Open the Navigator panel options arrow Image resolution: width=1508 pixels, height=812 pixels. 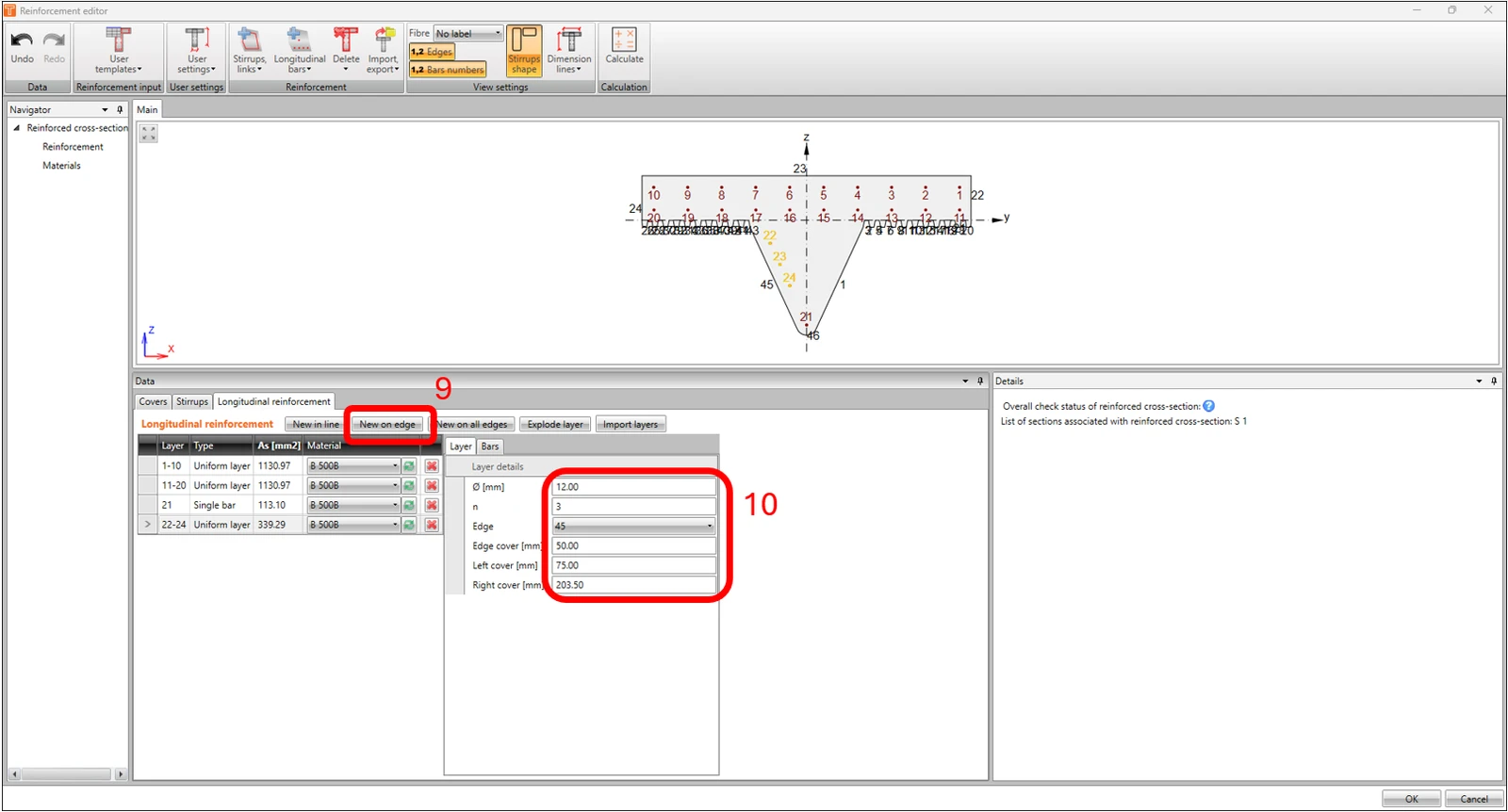pyautogui.click(x=105, y=110)
